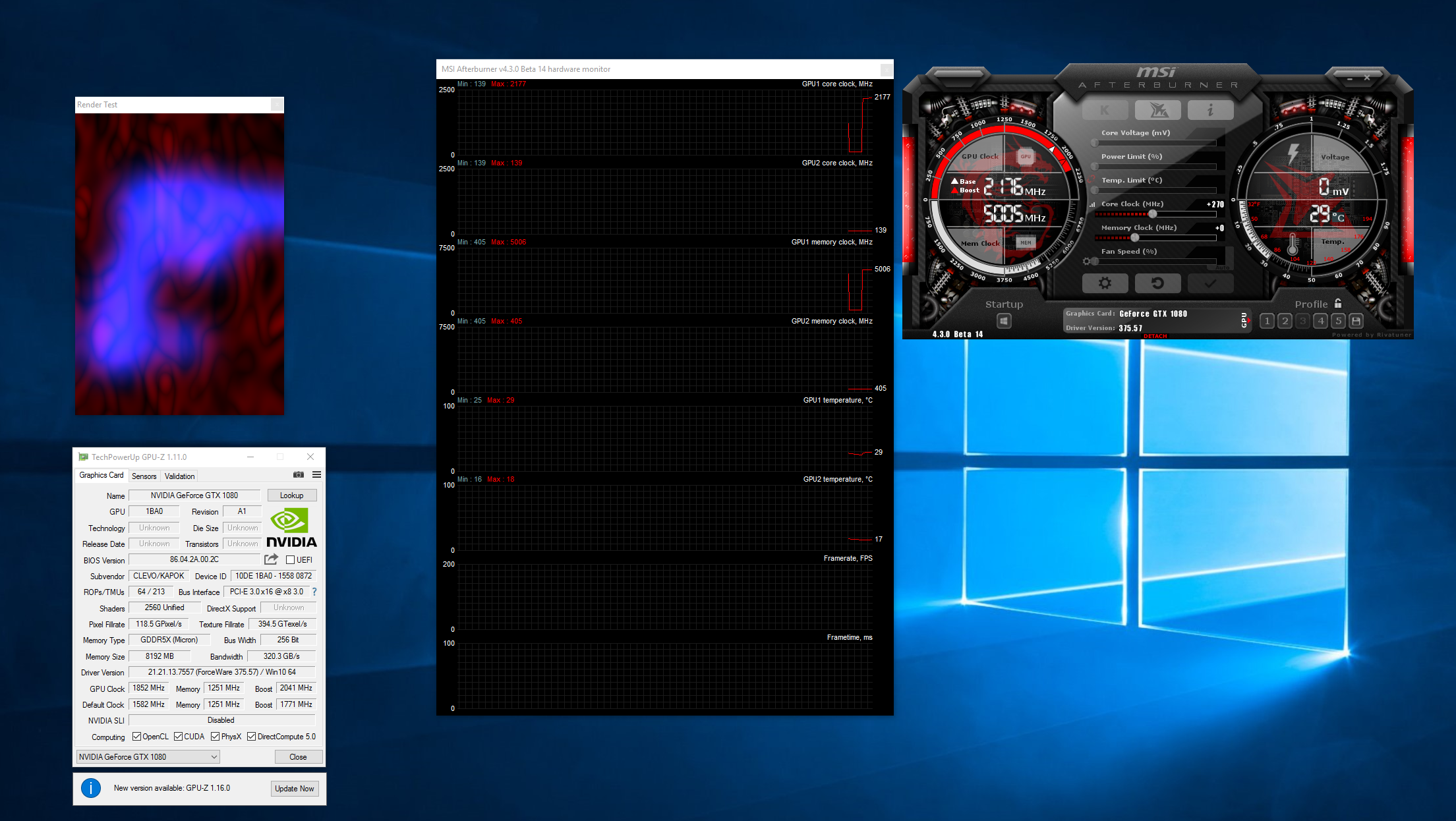Click DETACH under the Afterburner panel
The width and height of the screenshot is (1456, 821).
[1155, 336]
